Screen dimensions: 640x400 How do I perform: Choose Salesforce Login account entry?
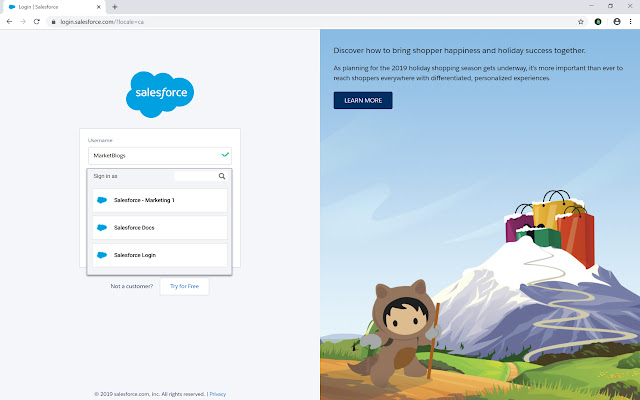click(x=160, y=255)
